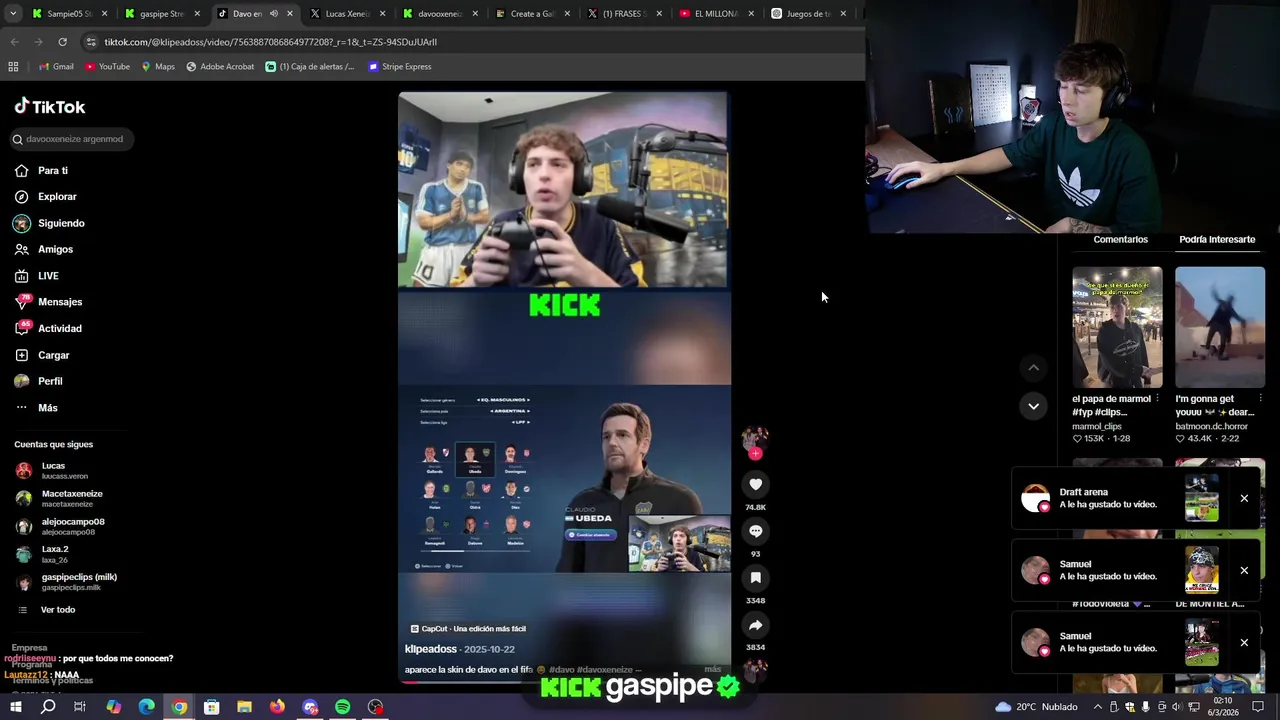The width and height of the screenshot is (1280, 720).
Task: Open Firefox from the taskbar
Action: (x=277, y=707)
